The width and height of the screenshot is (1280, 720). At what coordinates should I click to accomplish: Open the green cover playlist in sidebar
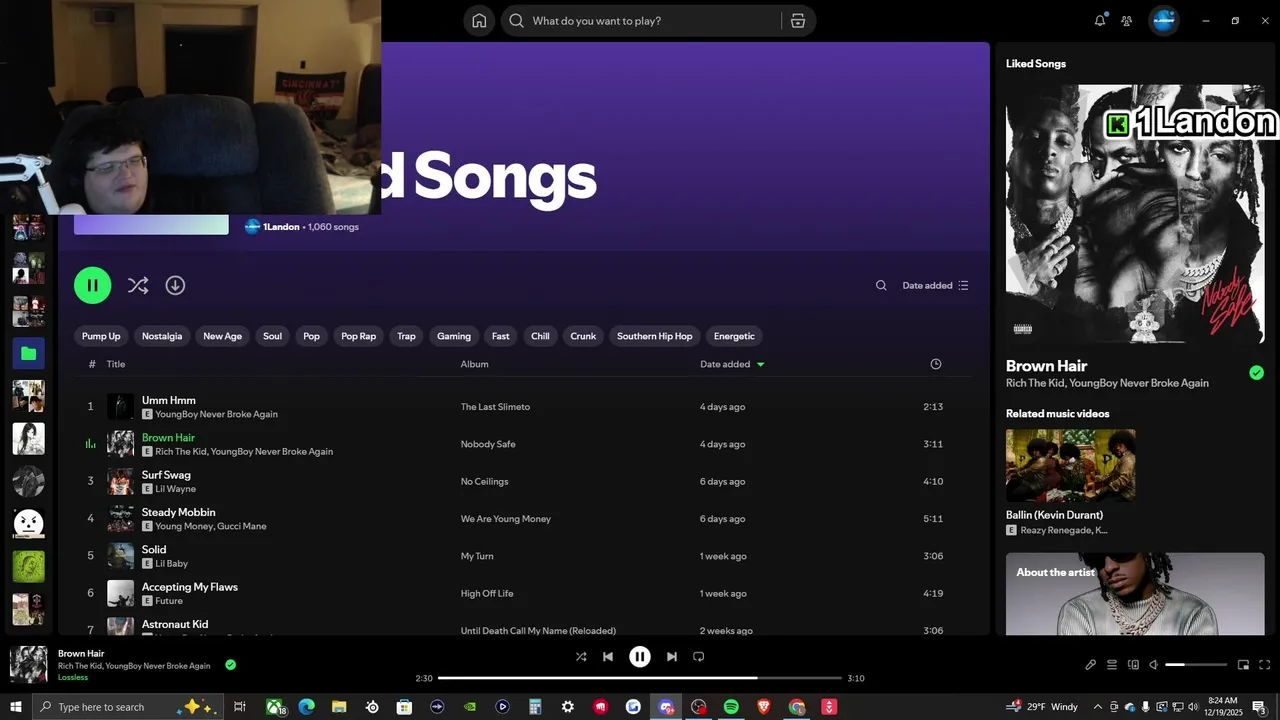[x=28, y=567]
